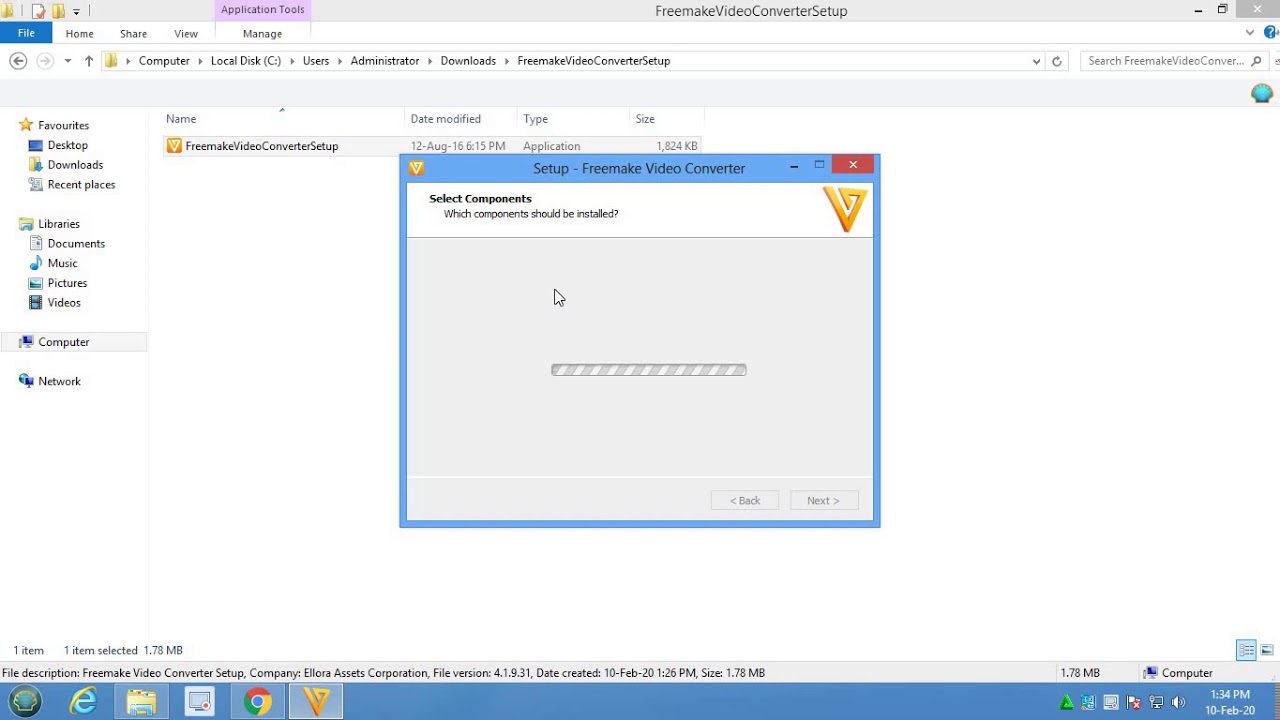Switch to large icons view layout

(1266, 651)
